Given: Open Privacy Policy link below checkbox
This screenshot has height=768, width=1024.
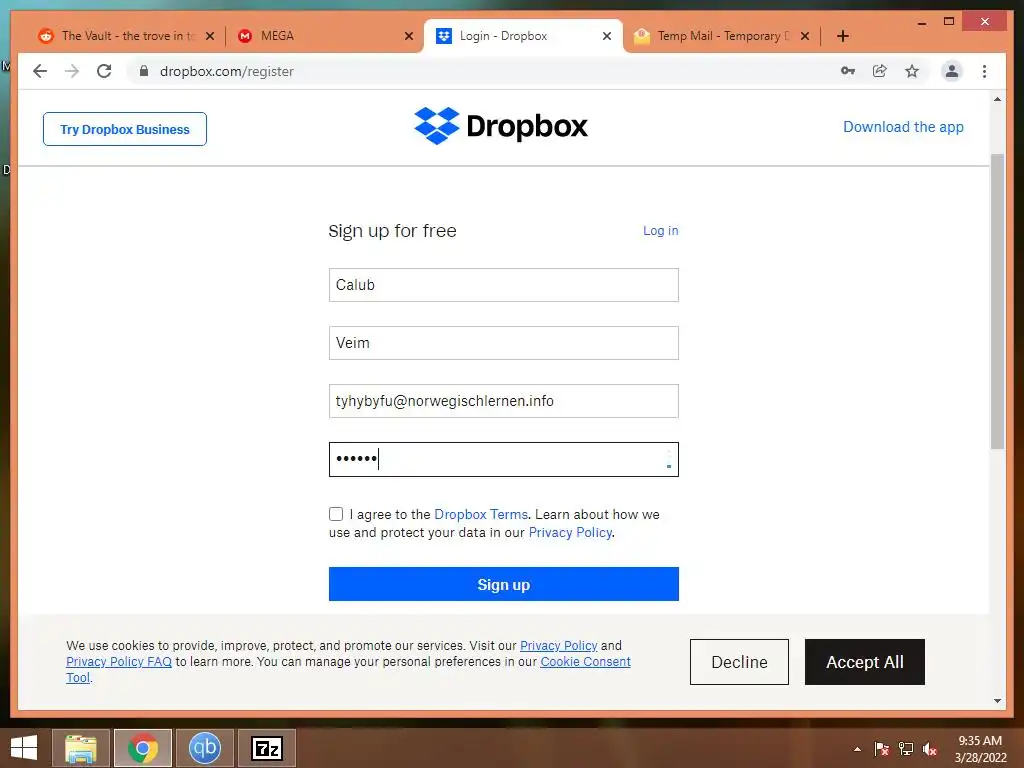Looking at the screenshot, I should 570,532.
